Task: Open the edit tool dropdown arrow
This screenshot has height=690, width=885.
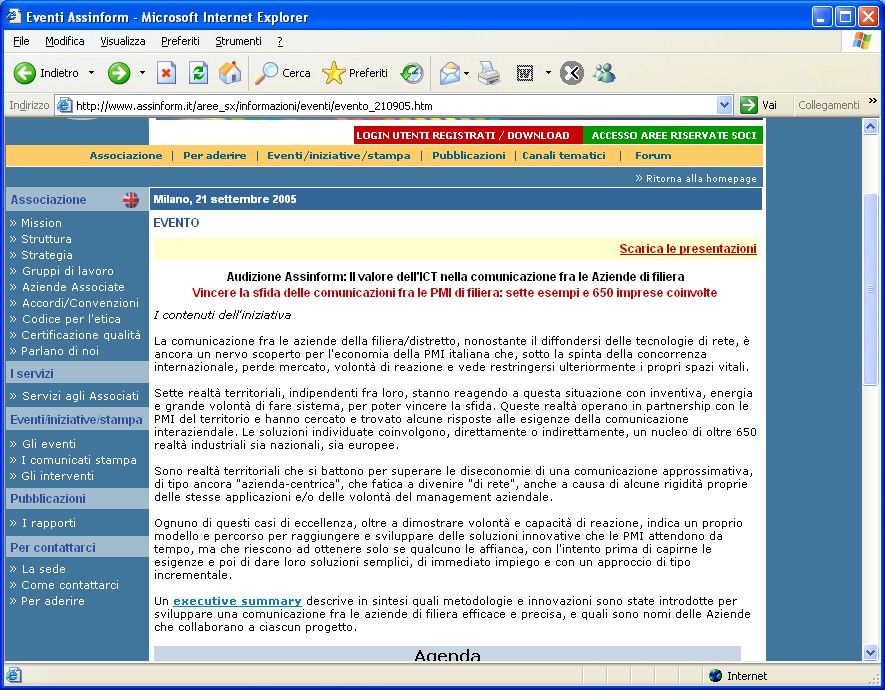Action: [x=548, y=73]
